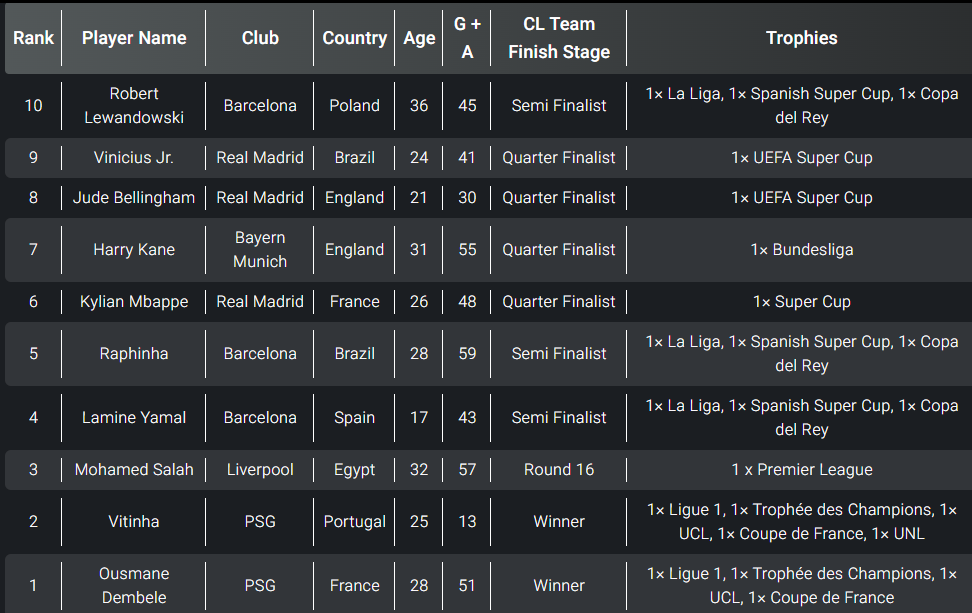Viewport: 972px width, 613px height.
Task: Select the Age column header
Action: click(x=419, y=38)
